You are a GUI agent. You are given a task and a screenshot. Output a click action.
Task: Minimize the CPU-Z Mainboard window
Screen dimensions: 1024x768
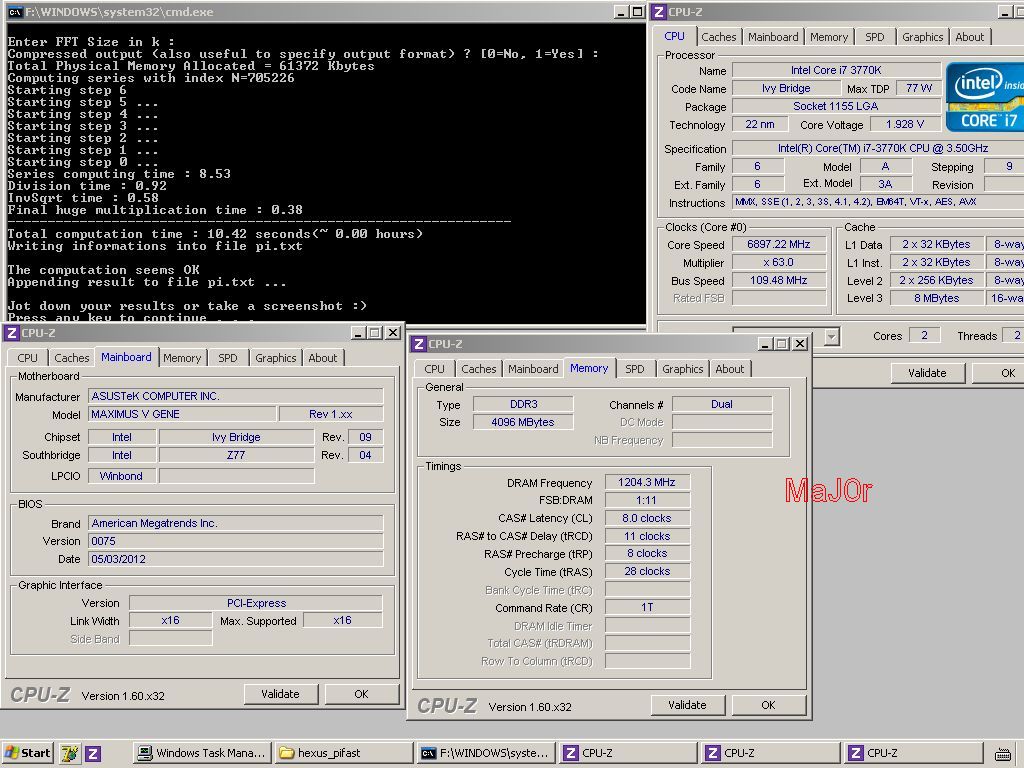(359, 333)
